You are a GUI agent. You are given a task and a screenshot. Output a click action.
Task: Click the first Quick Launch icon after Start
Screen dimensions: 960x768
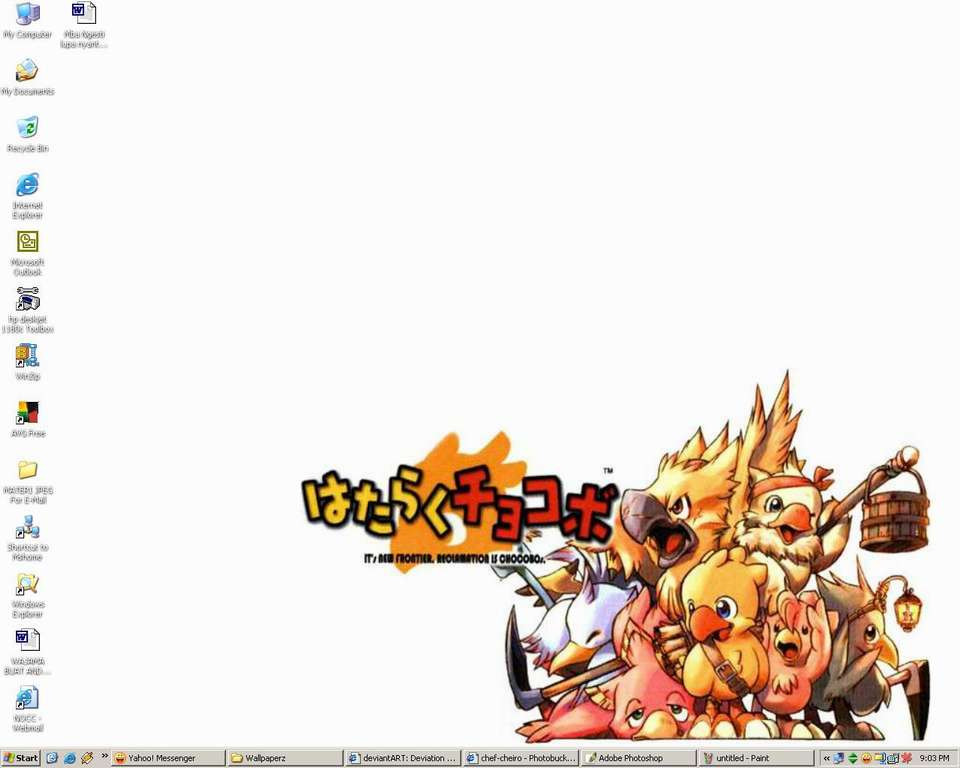pos(52,758)
